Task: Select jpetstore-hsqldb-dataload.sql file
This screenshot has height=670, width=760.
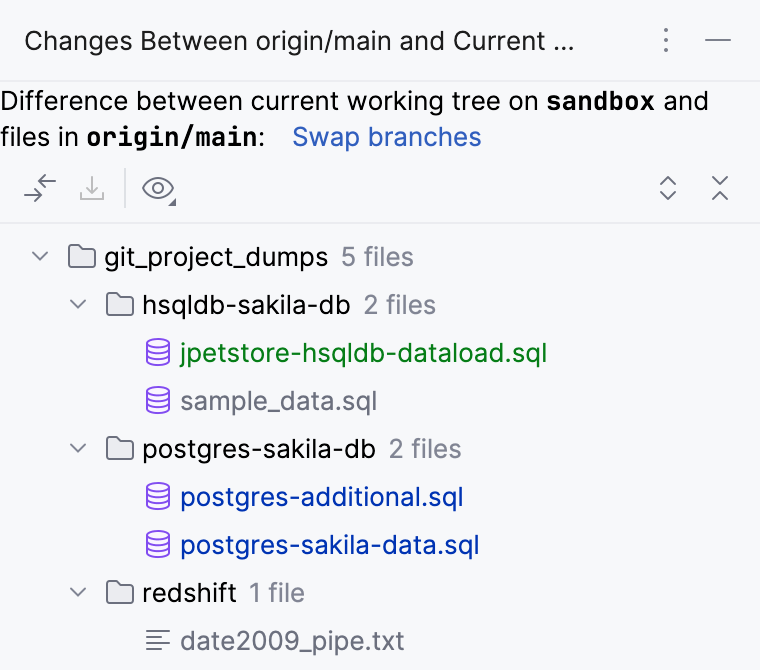Action: point(363,353)
